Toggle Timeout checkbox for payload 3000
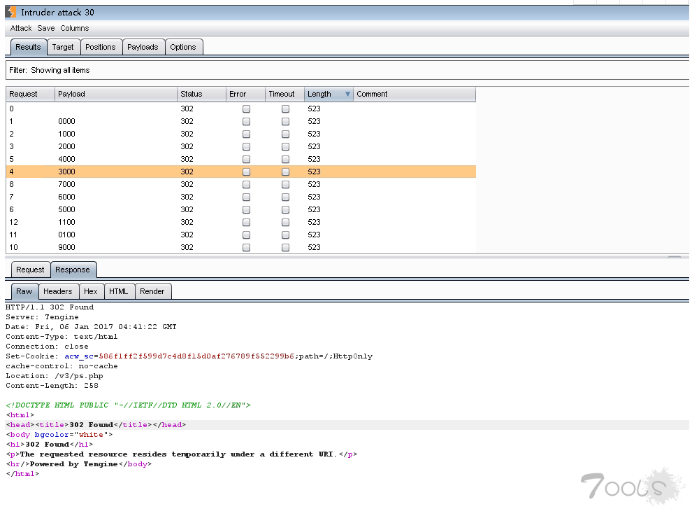Viewport: 693px width, 509px height. [x=286, y=171]
